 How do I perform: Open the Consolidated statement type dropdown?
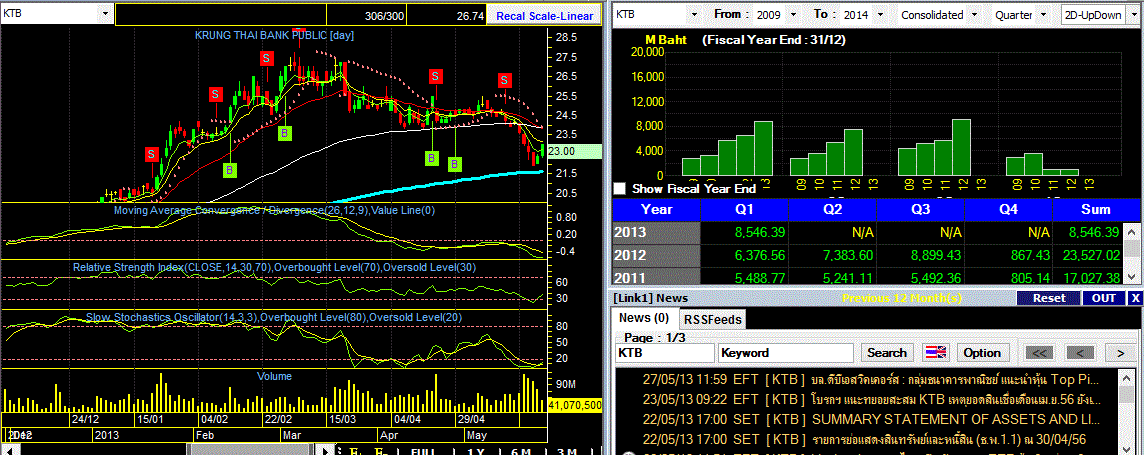tap(975, 14)
